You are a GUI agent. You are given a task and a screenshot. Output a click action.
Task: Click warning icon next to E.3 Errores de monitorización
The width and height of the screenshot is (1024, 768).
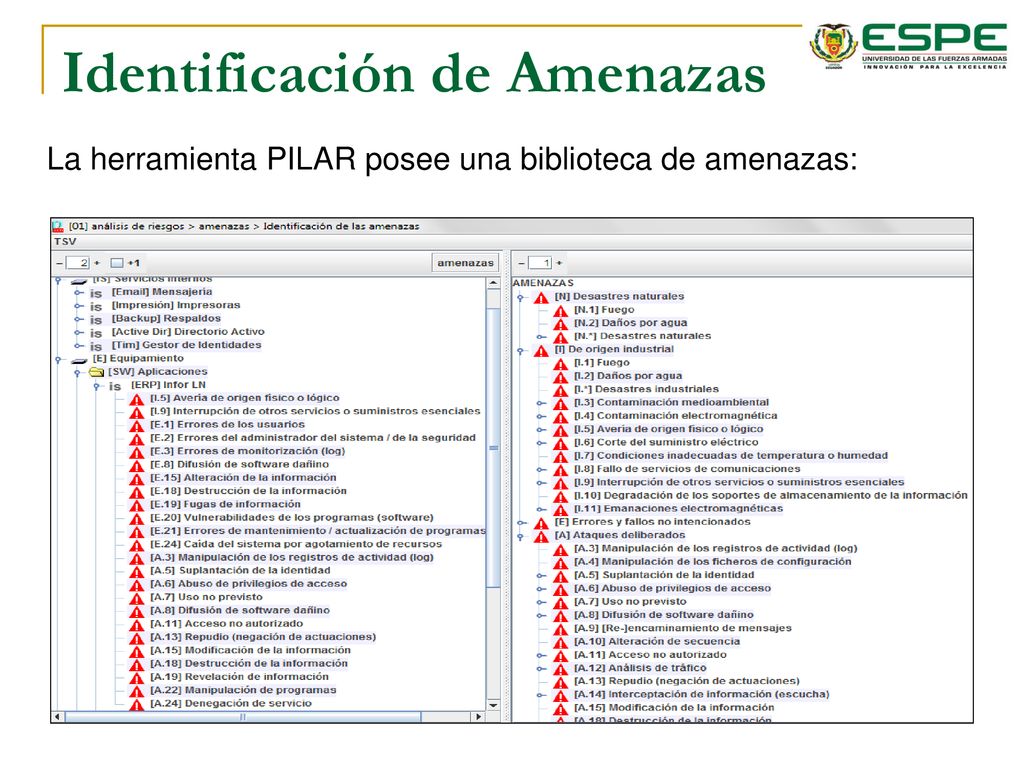pos(136,452)
